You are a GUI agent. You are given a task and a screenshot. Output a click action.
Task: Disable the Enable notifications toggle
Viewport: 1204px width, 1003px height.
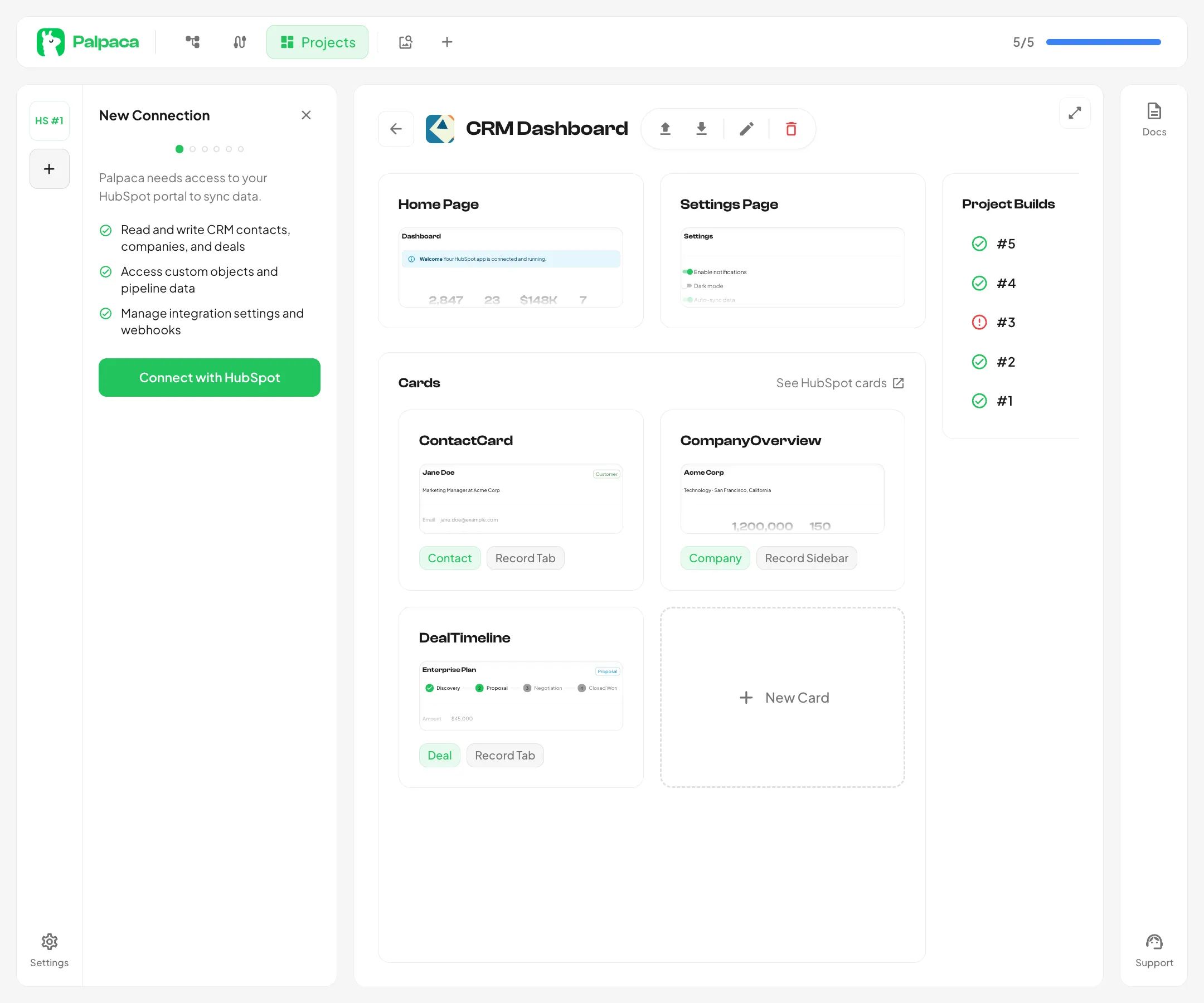(x=687, y=272)
